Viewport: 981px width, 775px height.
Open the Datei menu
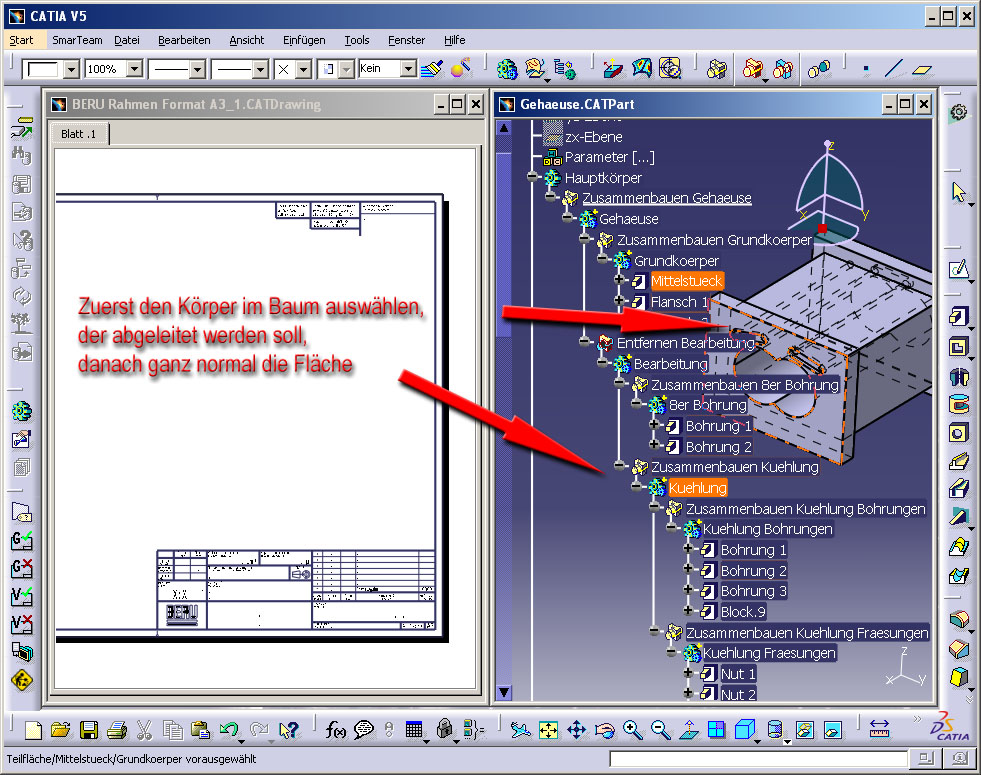click(x=126, y=40)
